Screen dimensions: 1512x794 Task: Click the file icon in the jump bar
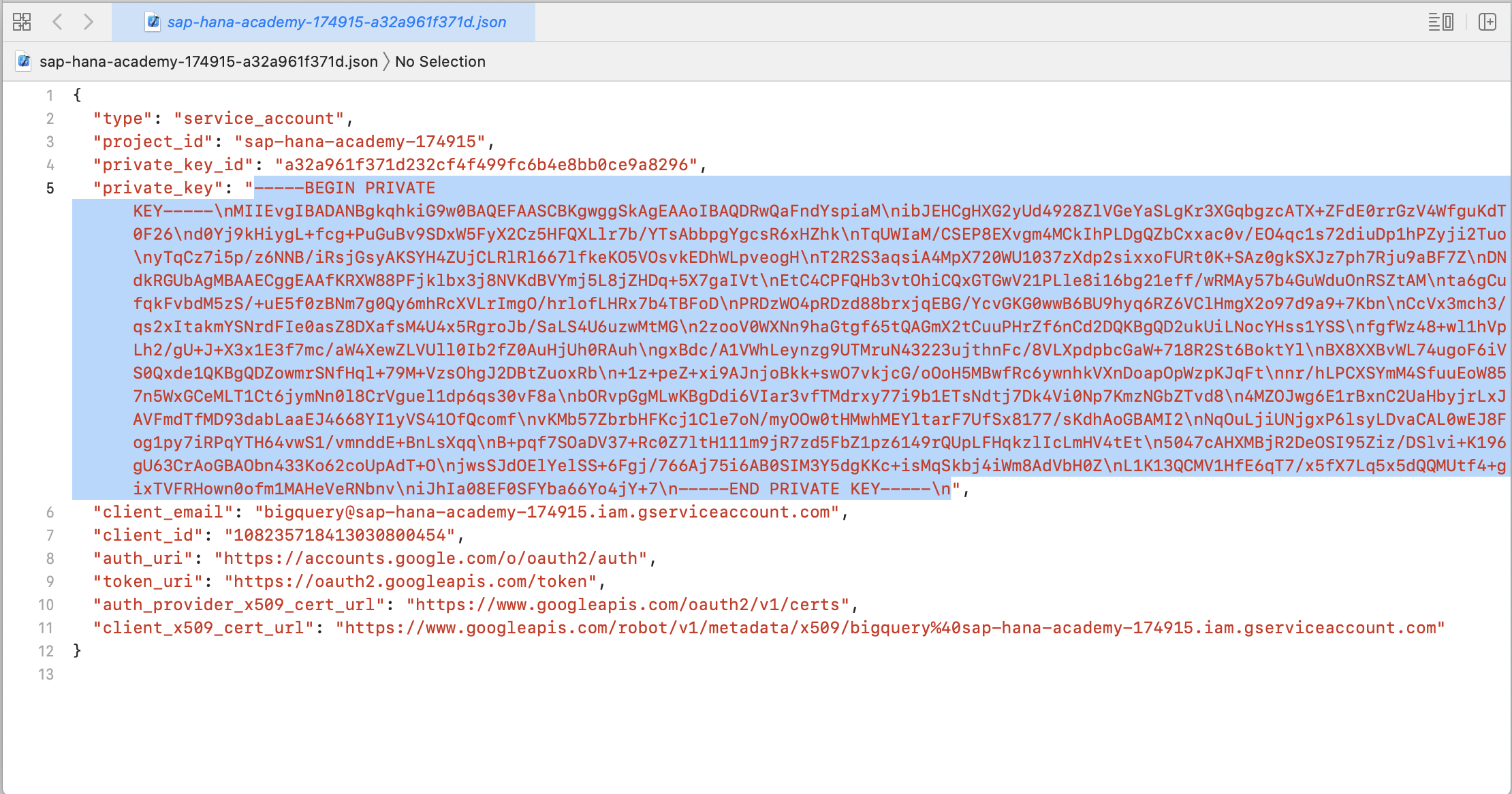pyautogui.click(x=24, y=61)
